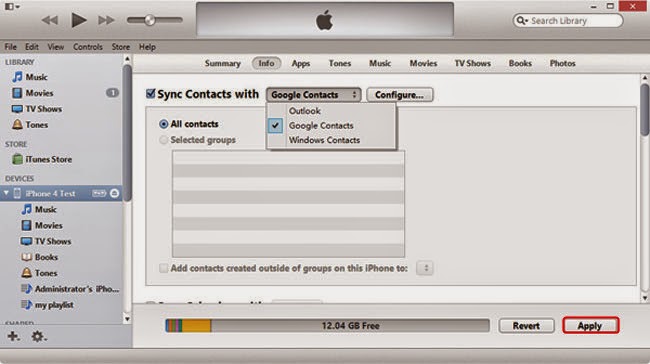Open device Tones bell icon
The image size is (650, 364).
tap(27, 273)
